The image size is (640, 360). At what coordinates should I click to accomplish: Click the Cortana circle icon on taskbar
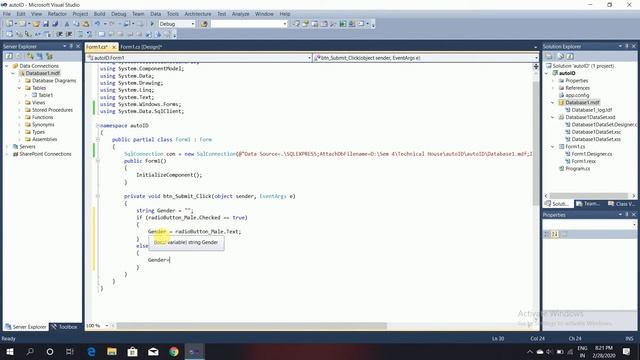point(50,351)
